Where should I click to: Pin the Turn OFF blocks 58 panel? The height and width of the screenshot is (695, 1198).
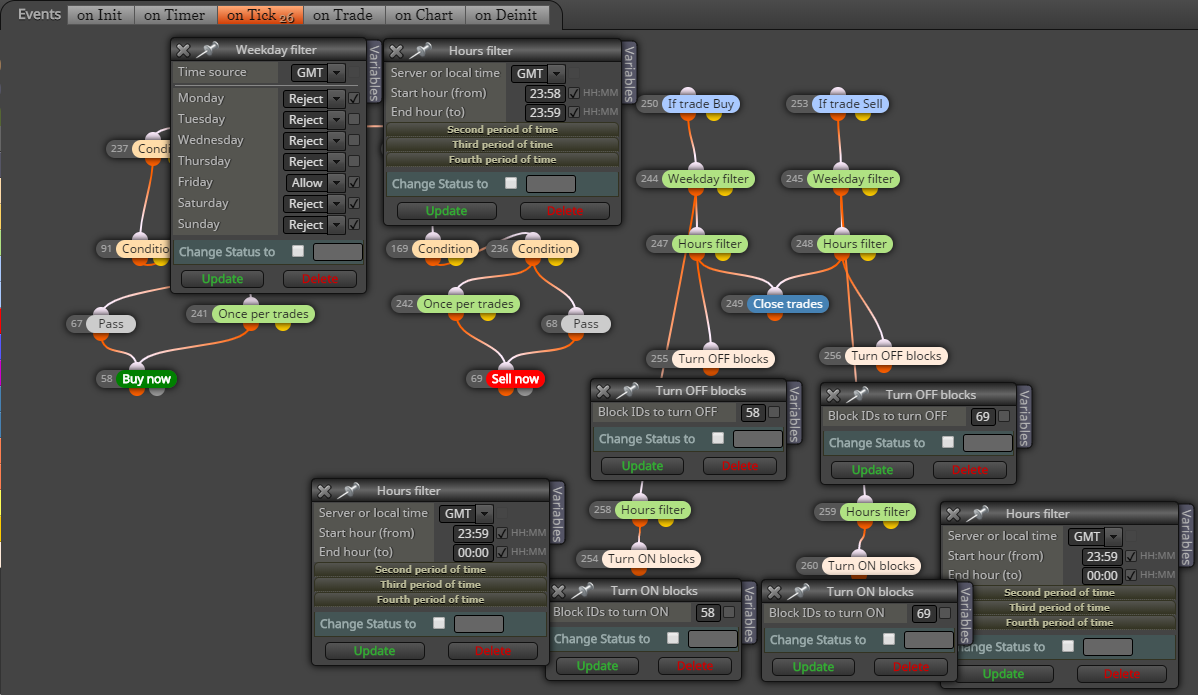pyautogui.click(x=627, y=390)
